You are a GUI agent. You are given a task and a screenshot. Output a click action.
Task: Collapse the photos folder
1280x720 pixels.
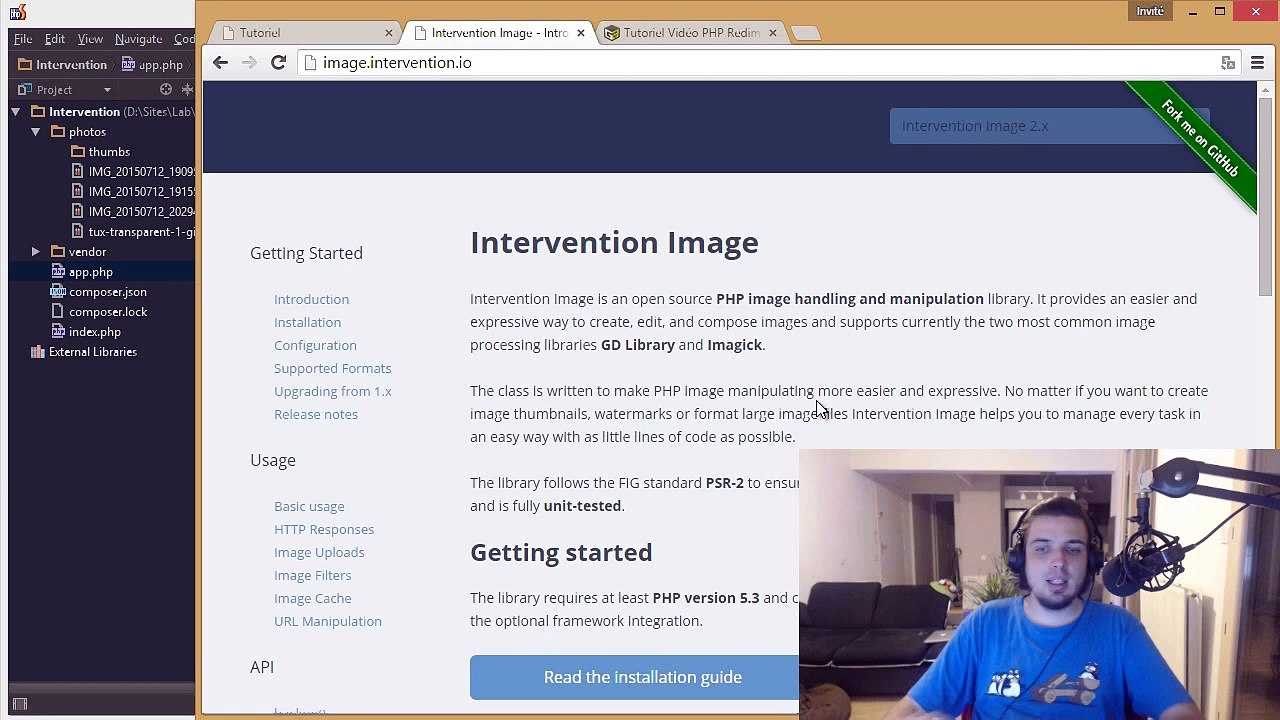[36, 131]
